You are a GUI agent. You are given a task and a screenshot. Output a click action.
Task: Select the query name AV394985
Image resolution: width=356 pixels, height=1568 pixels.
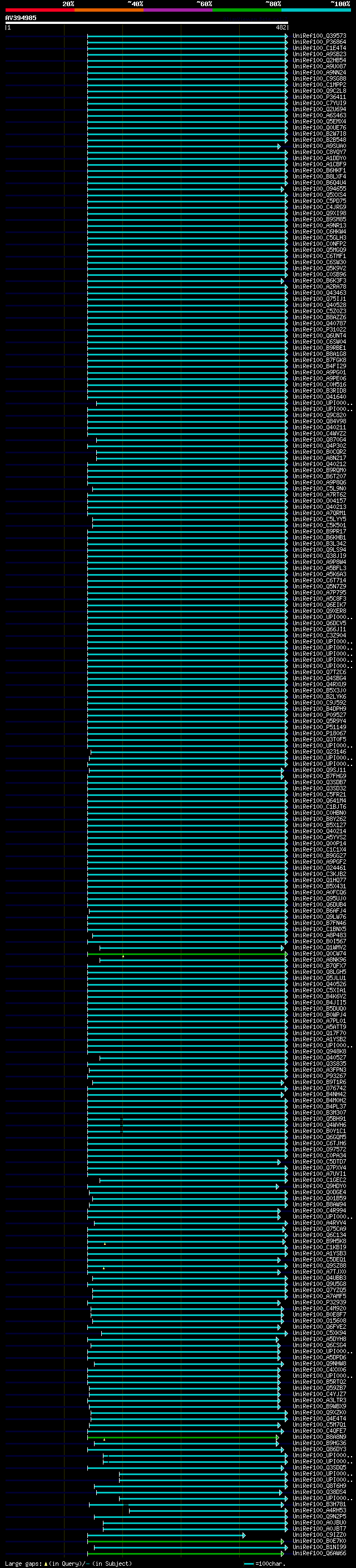click(x=21, y=18)
